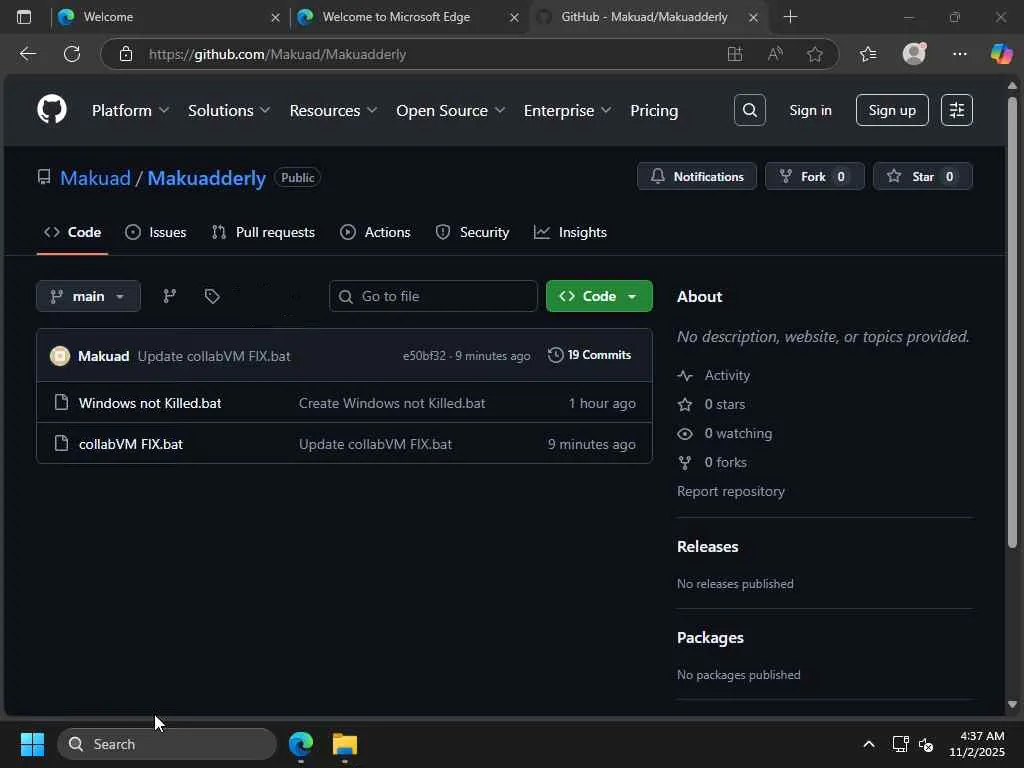Add this page to favorites with the star icon
The image size is (1024, 768).
pos(814,54)
